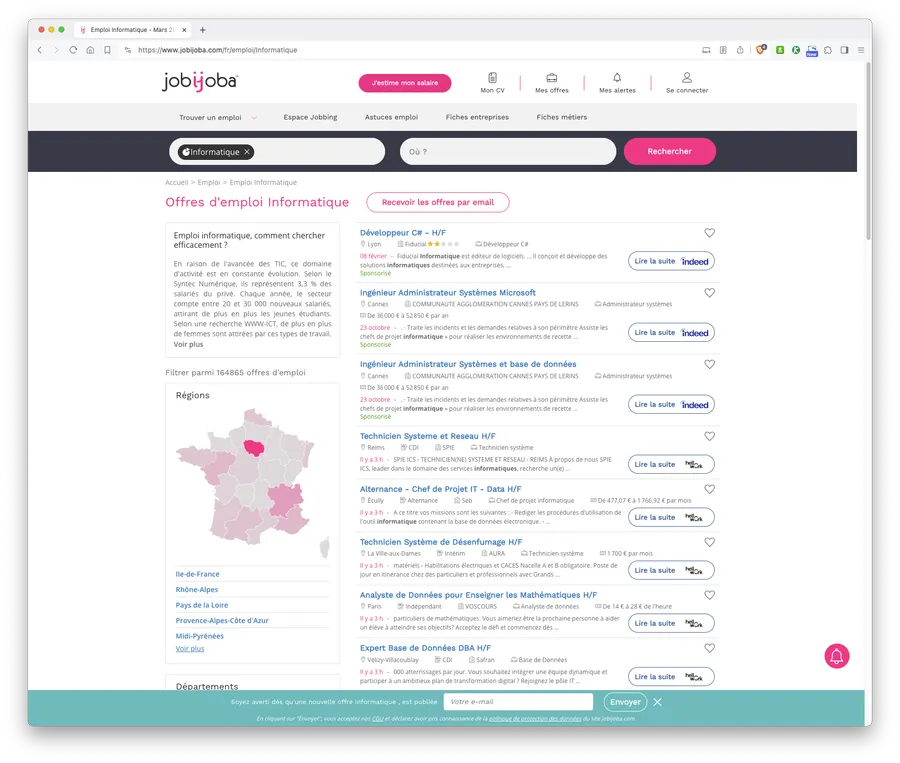Focus the Où ? location field

(508, 152)
